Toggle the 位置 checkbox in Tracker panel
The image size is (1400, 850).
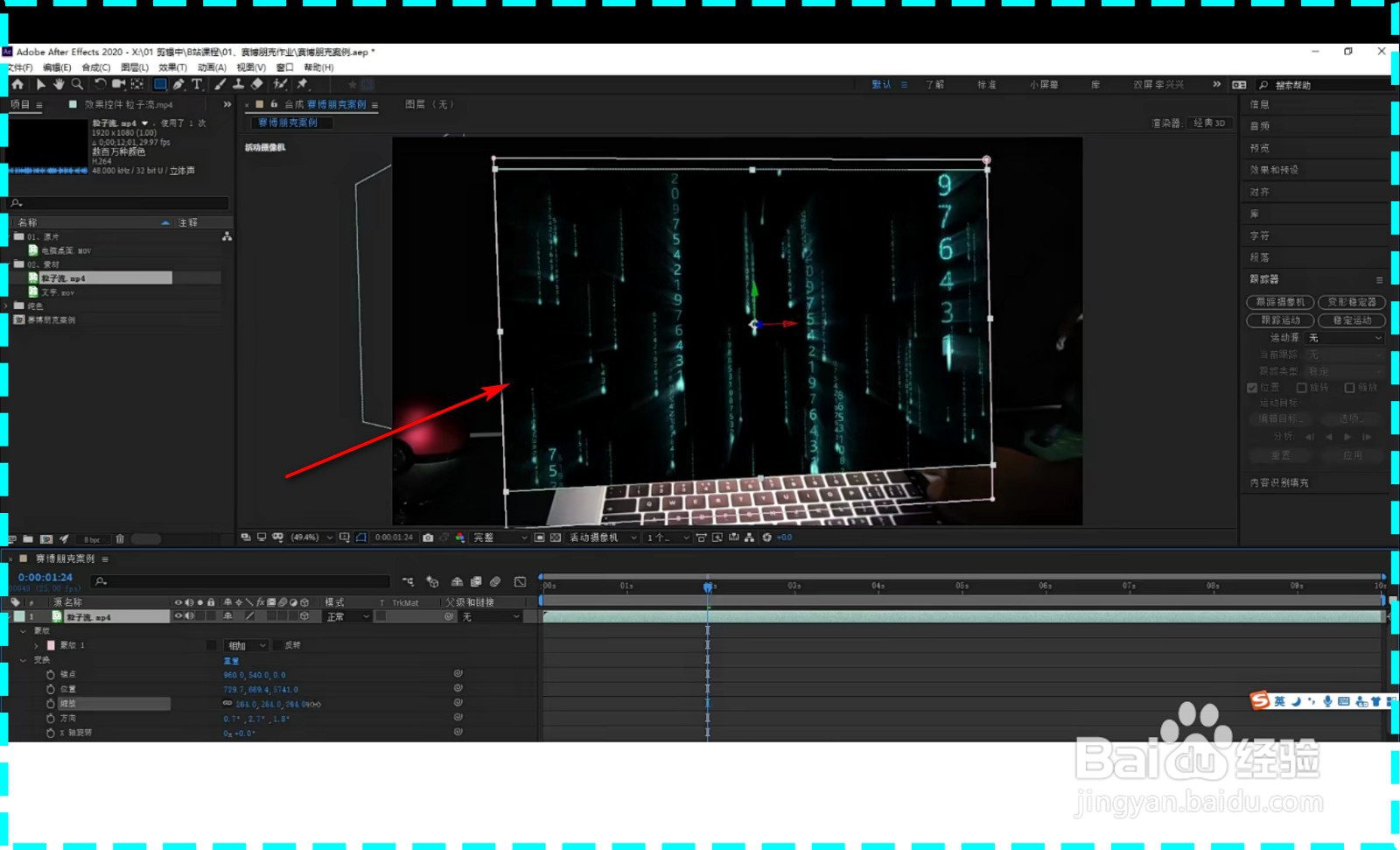click(x=1252, y=388)
